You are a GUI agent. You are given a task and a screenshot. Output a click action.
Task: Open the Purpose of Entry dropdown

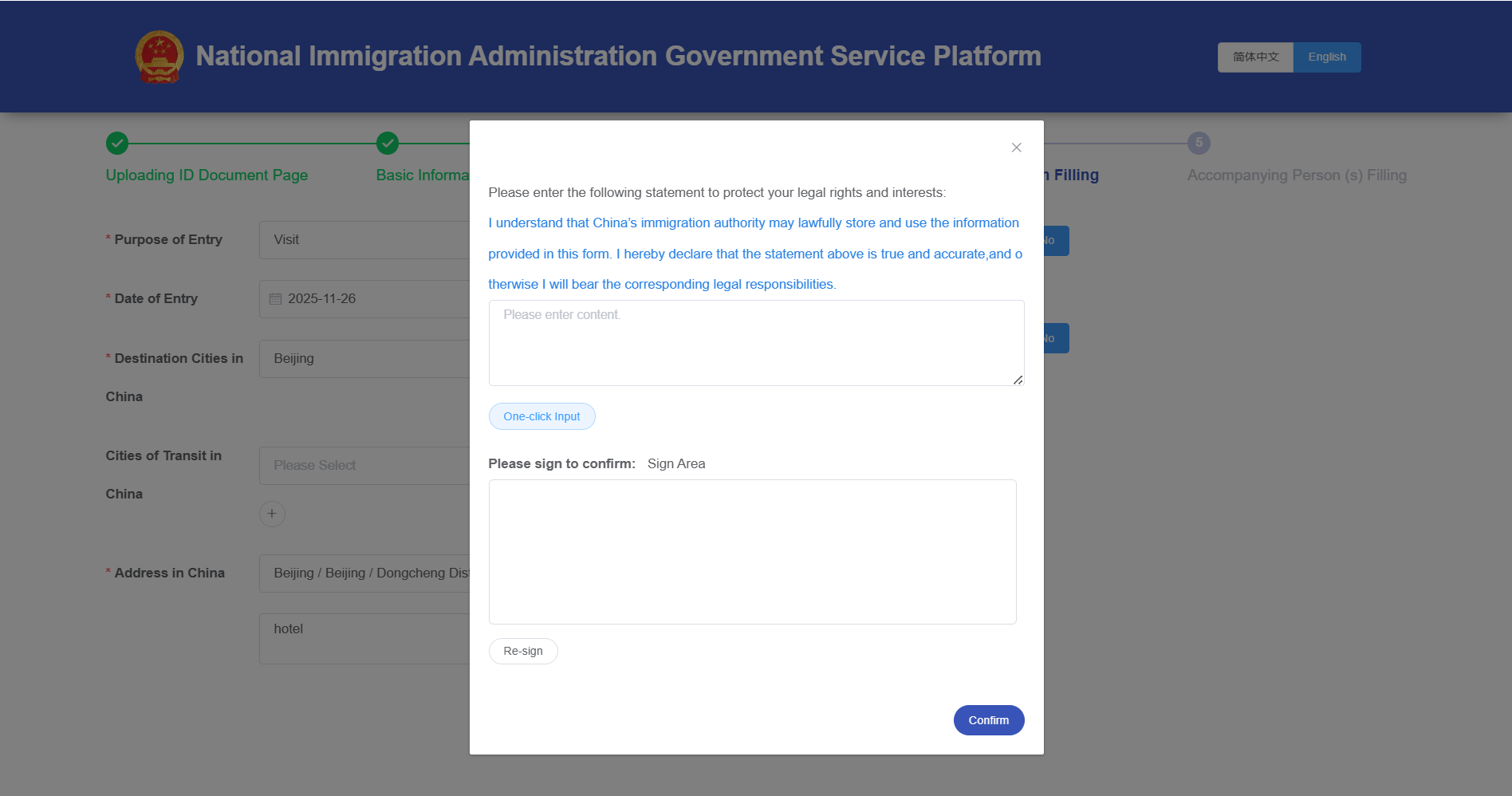[364, 240]
